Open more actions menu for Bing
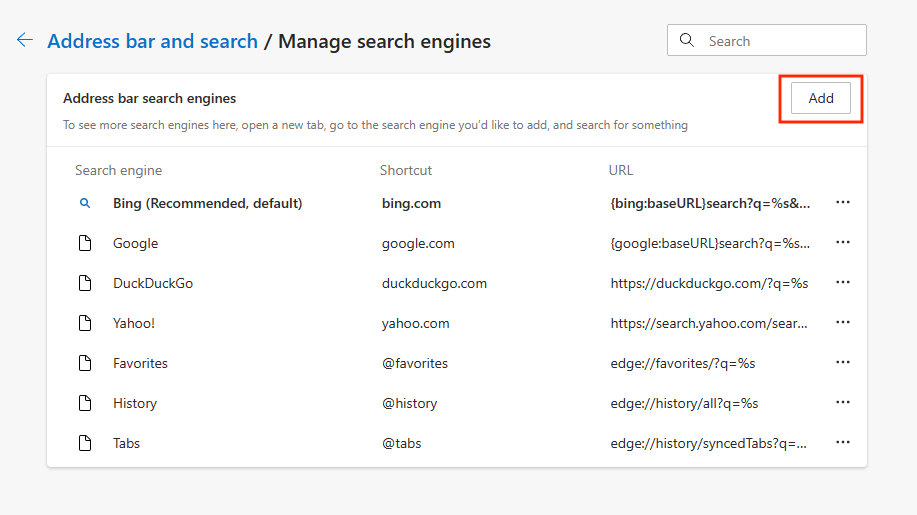Image resolution: width=917 pixels, height=515 pixels. coord(843,203)
